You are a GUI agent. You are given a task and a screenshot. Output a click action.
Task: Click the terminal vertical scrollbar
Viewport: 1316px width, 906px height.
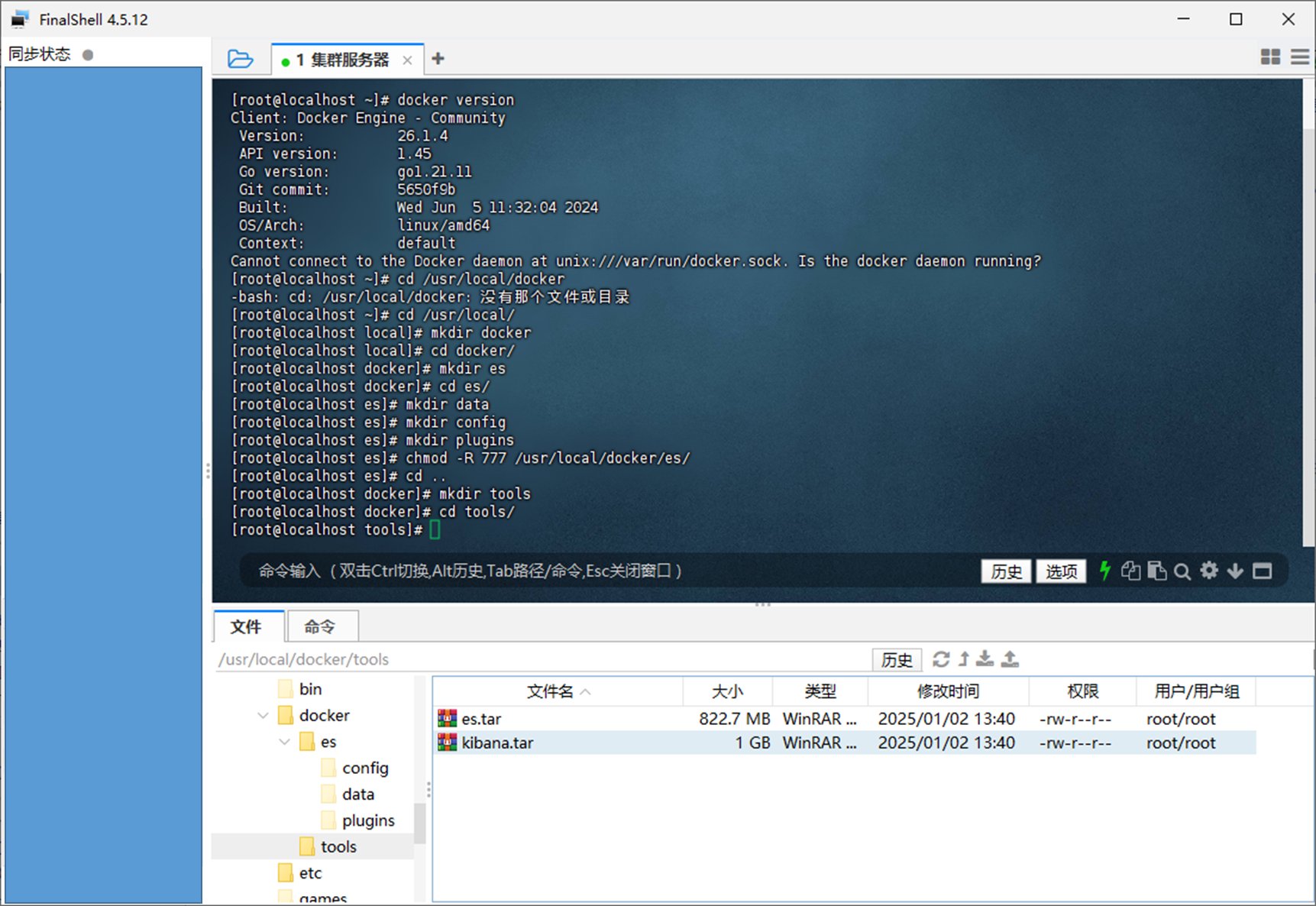1308,338
